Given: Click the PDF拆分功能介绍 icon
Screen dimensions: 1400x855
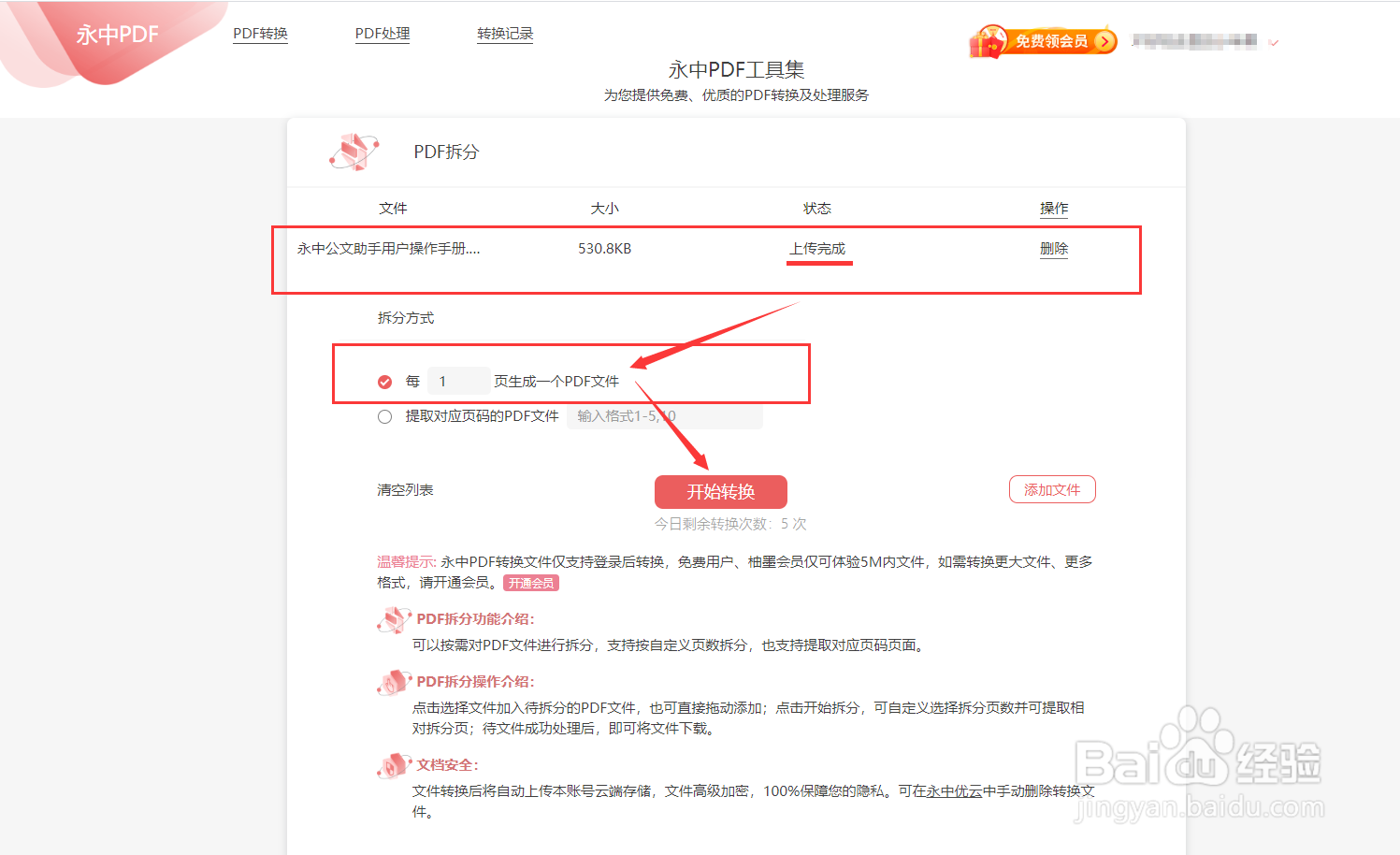Looking at the screenshot, I should 394,619.
